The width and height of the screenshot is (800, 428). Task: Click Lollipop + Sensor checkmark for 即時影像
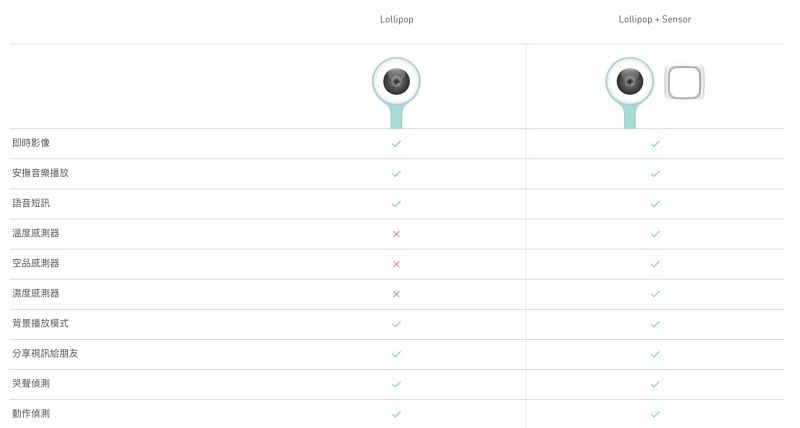pos(655,143)
